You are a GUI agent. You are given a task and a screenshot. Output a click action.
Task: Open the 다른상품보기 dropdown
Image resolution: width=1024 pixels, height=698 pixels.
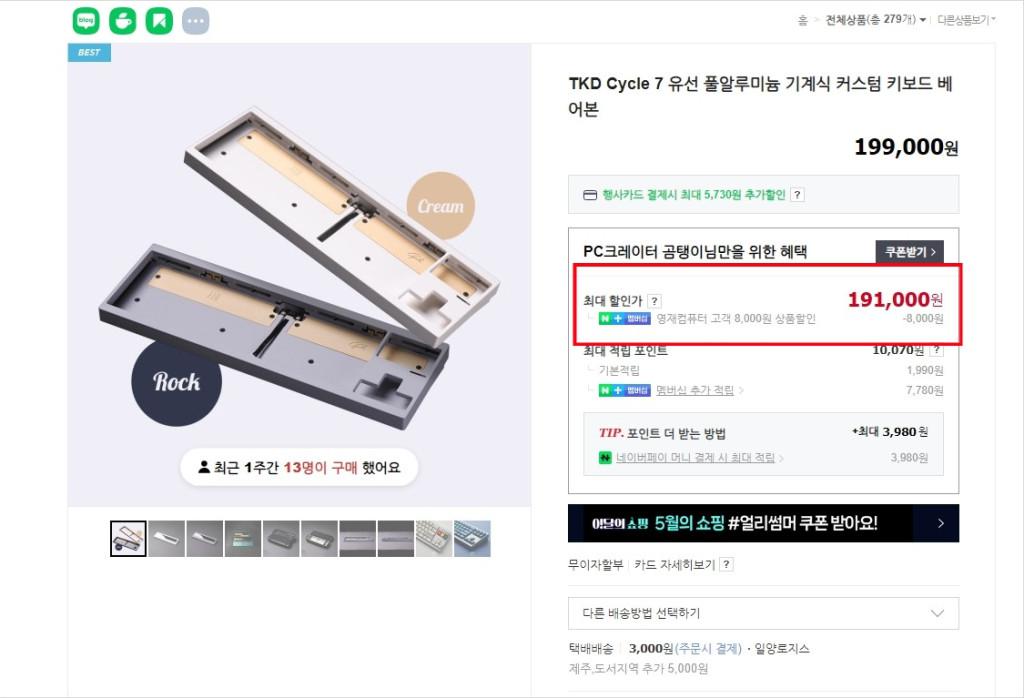pos(966,20)
